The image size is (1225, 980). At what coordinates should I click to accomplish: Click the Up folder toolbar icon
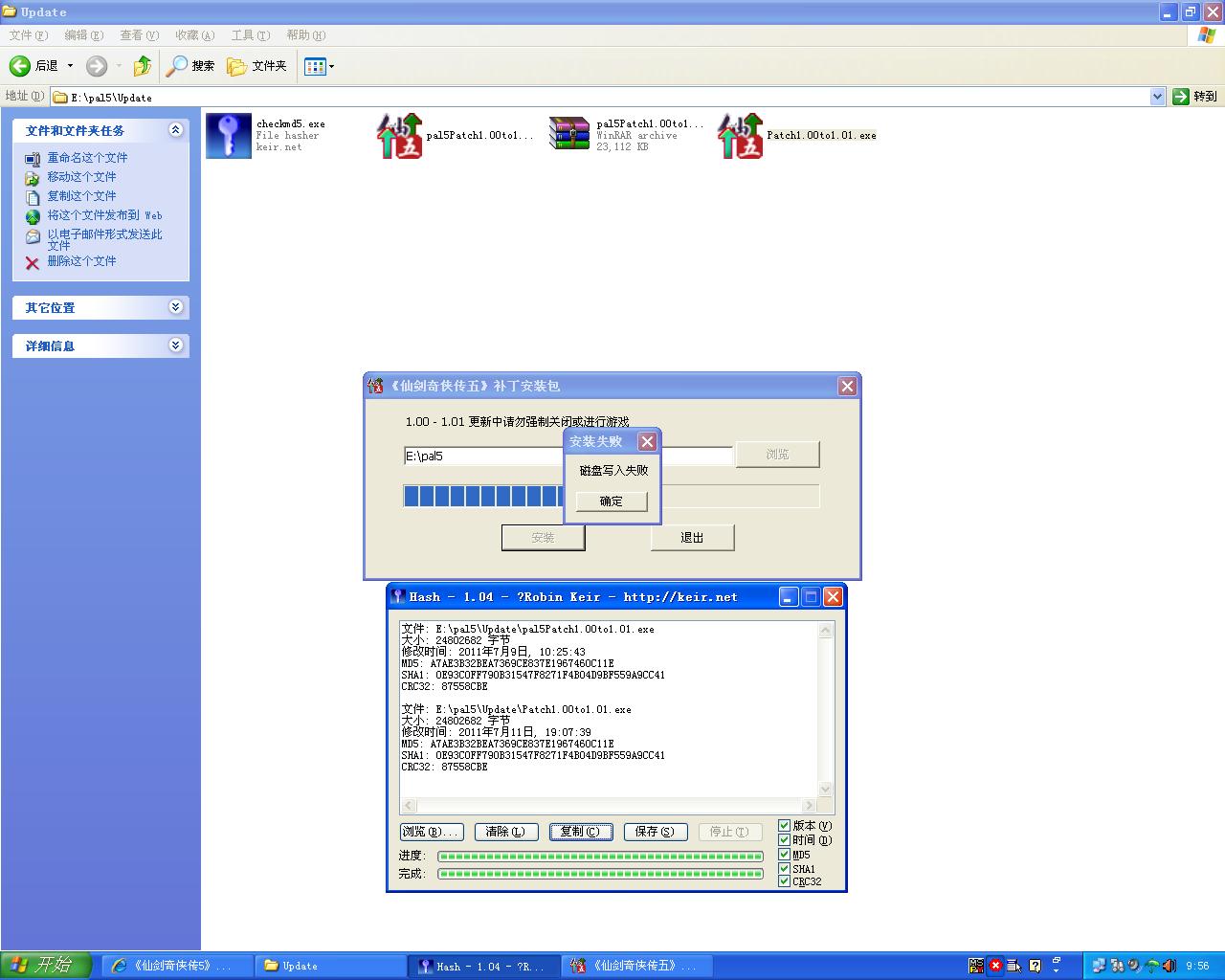point(142,66)
